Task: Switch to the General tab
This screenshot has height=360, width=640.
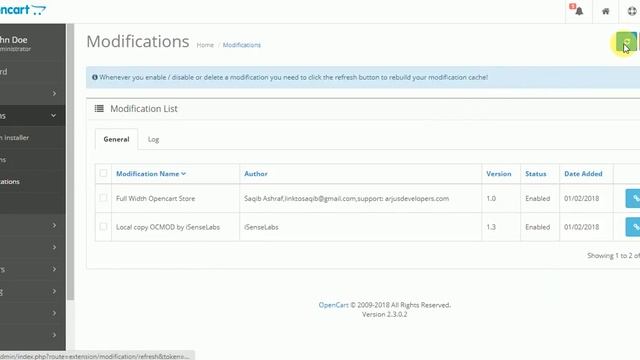Action: pyautogui.click(x=116, y=139)
